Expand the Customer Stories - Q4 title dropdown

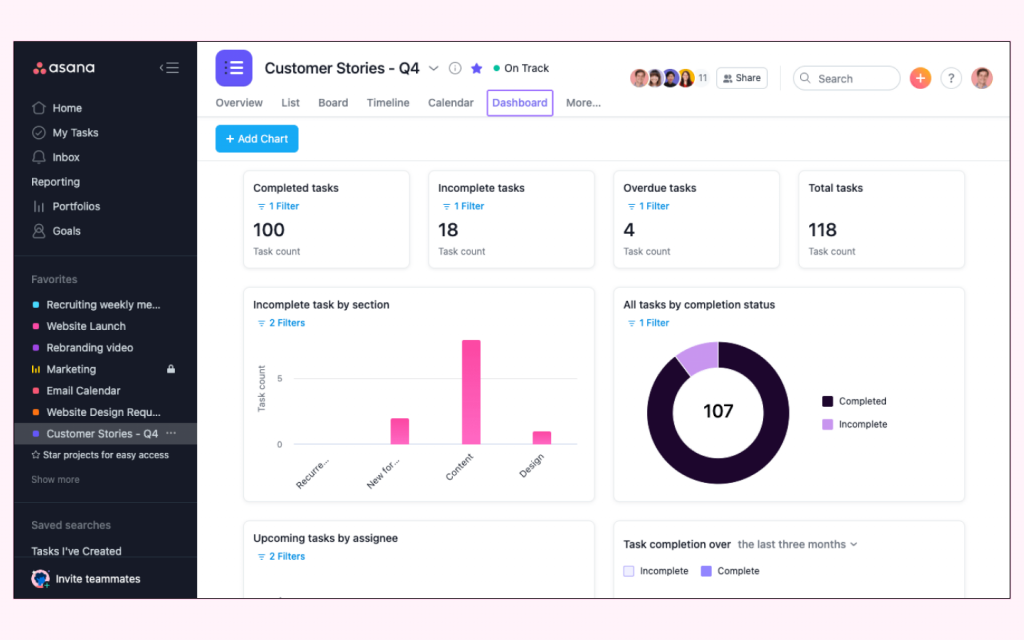[433, 68]
